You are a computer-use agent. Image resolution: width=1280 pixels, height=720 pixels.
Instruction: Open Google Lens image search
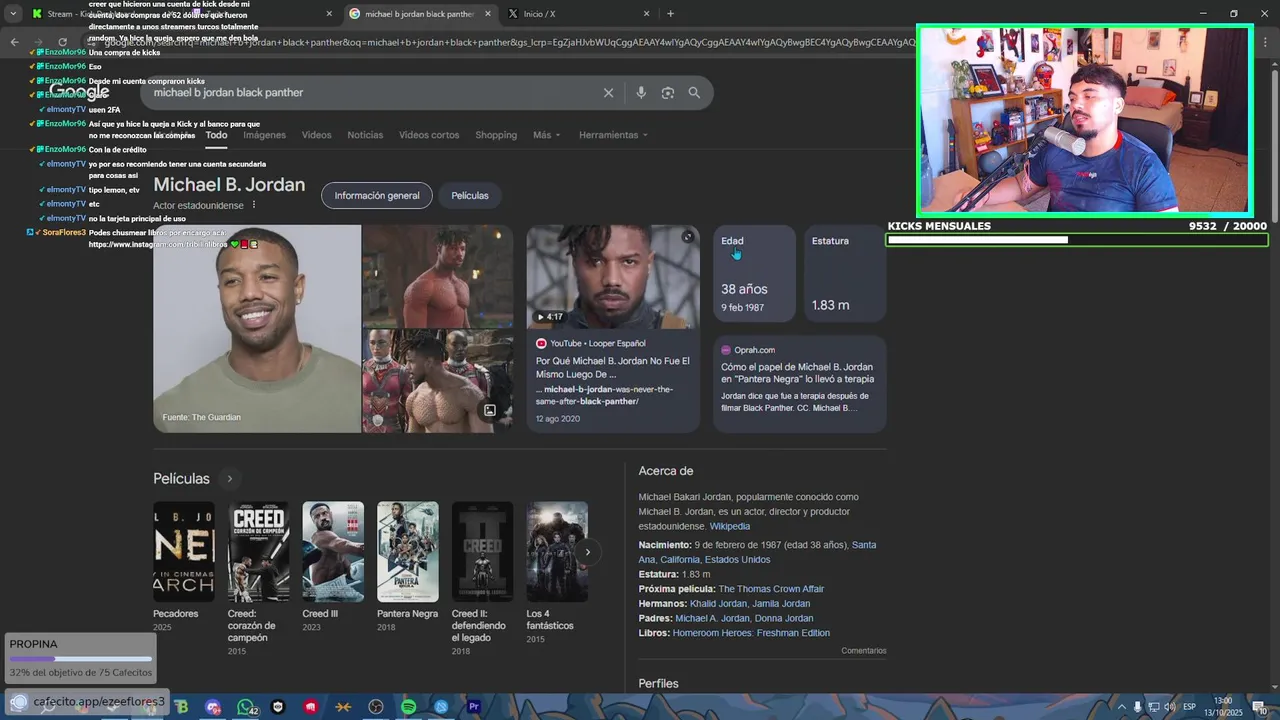[667, 93]
